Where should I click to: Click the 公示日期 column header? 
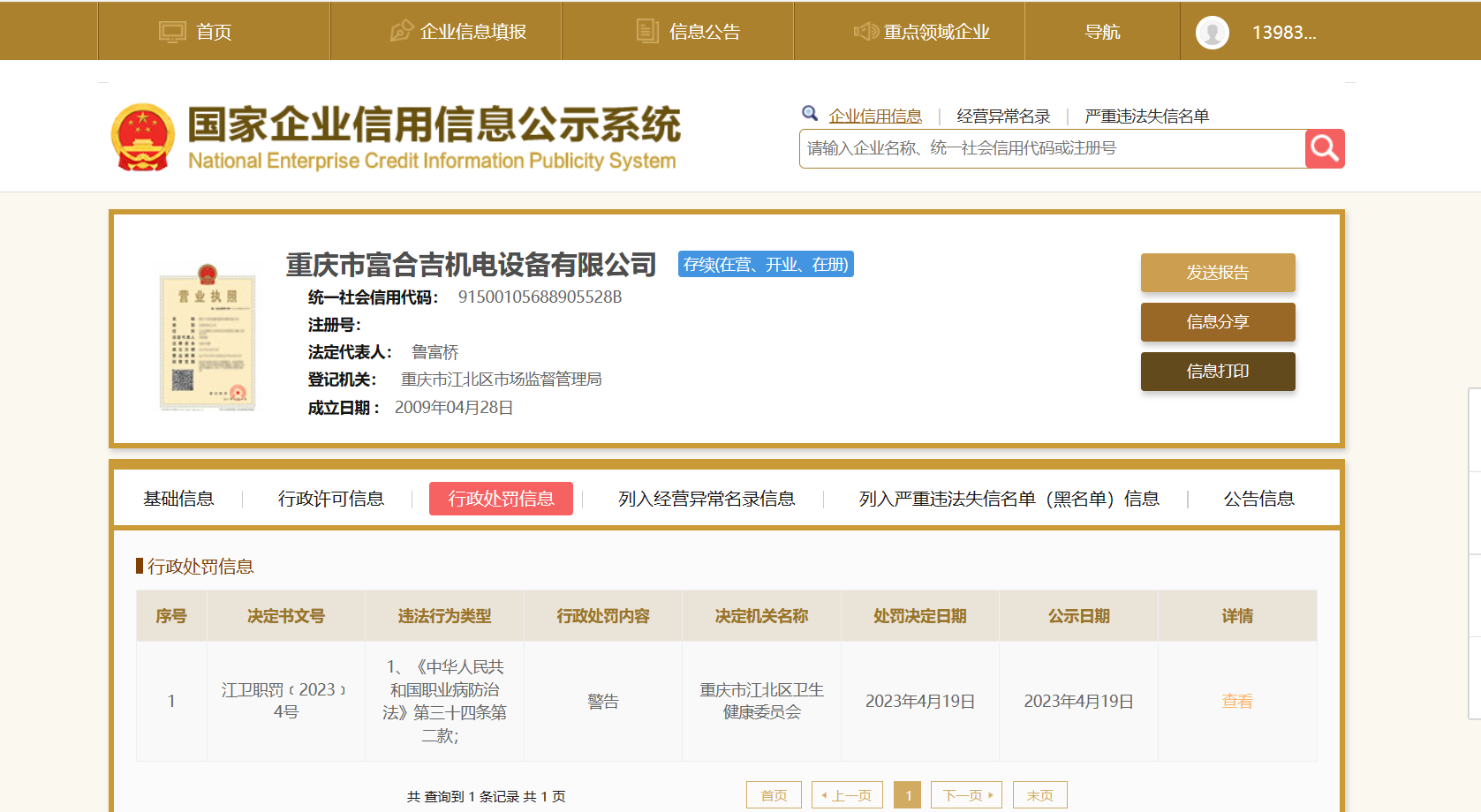point(1078,616)
